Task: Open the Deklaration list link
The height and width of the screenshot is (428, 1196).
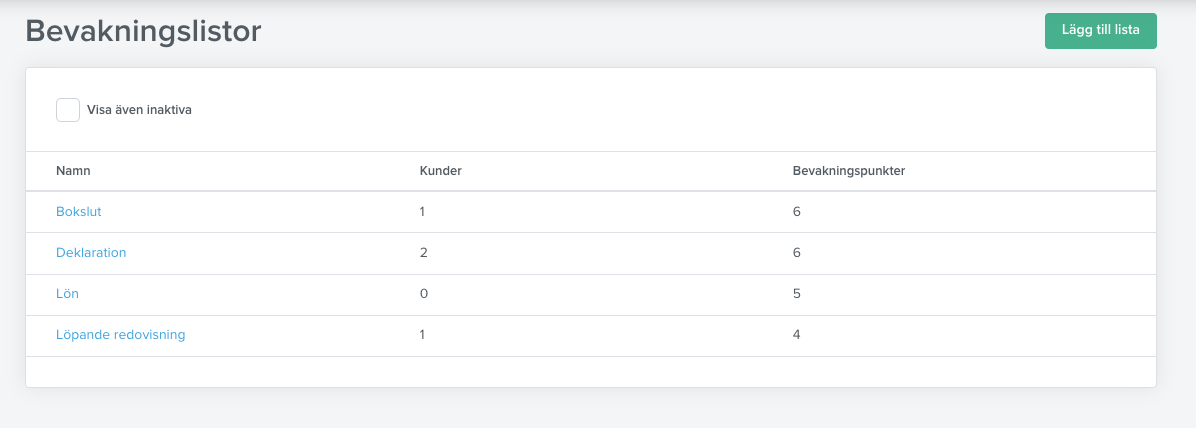Action: pos(91,253)
